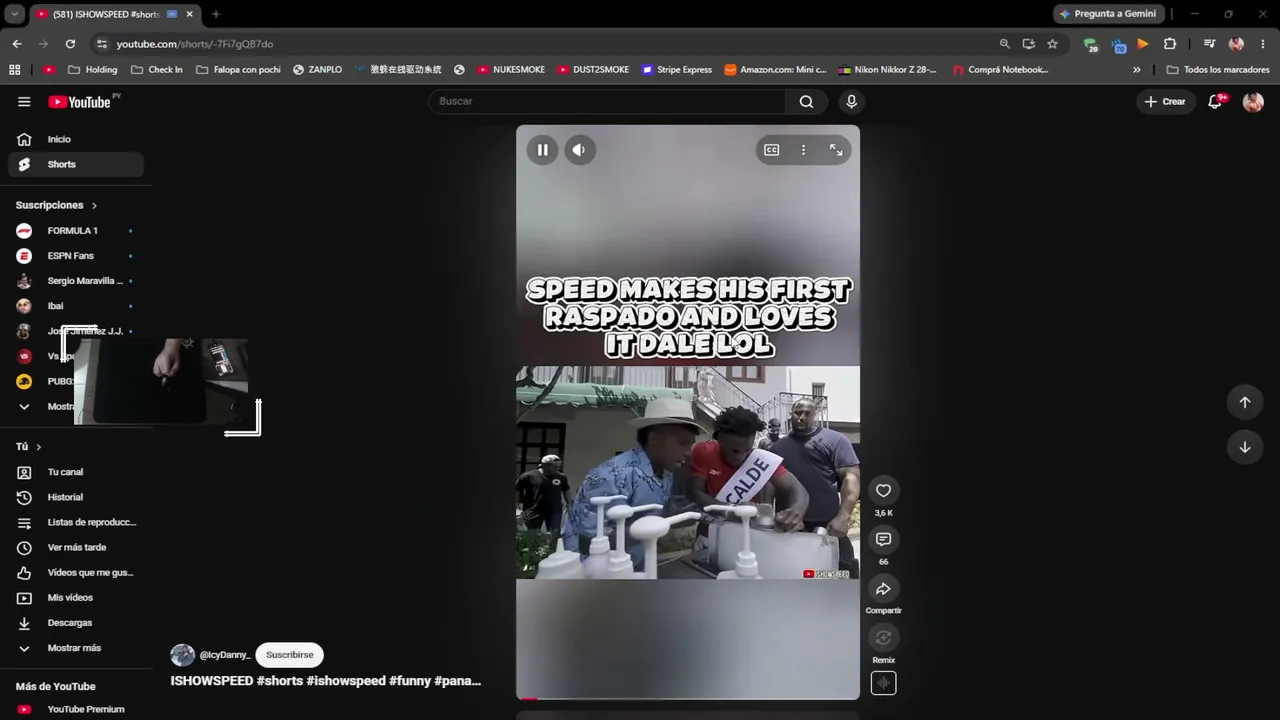
Task: Open the Chrome profile avatar
Action: [1236, 44]
